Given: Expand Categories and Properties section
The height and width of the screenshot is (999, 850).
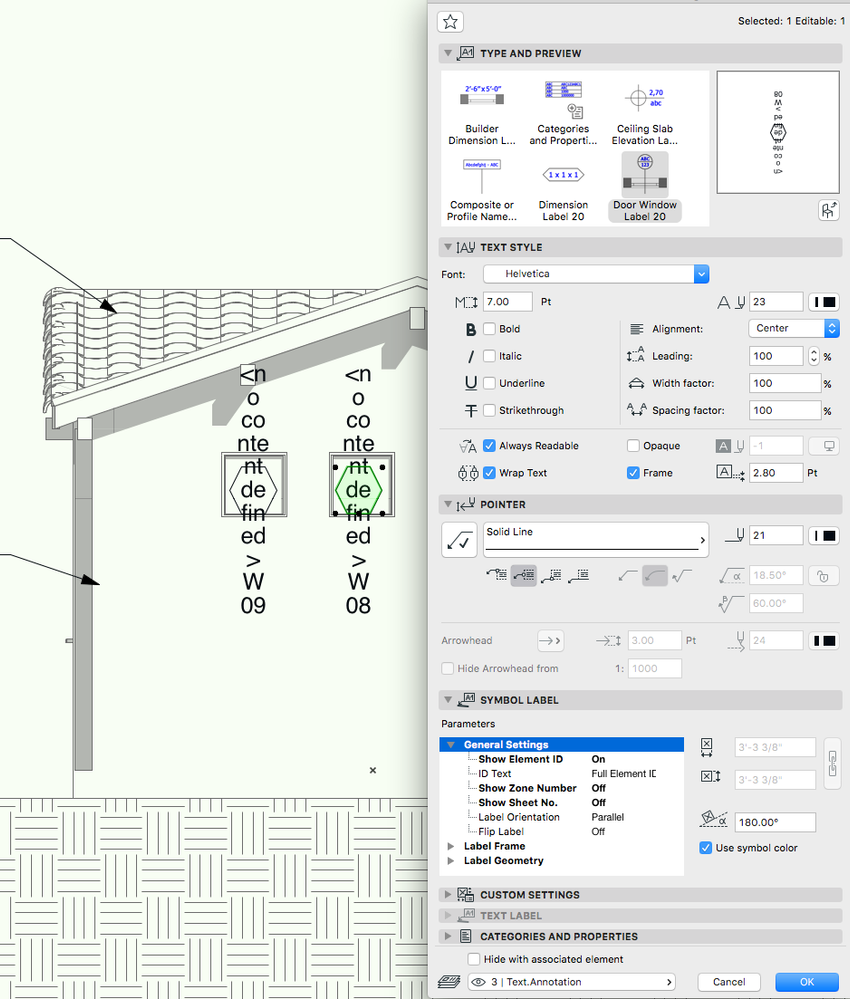Looking at the screenshot, I should 448,936.
